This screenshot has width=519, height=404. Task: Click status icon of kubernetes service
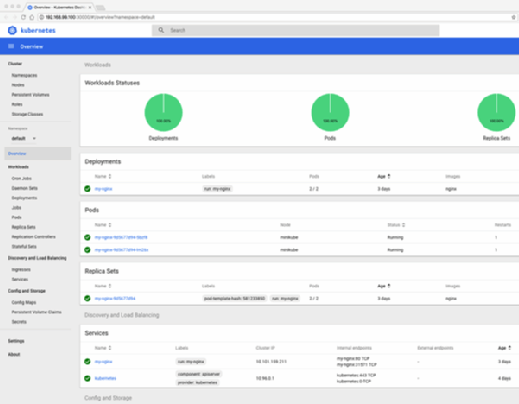[x=87, y=378]
